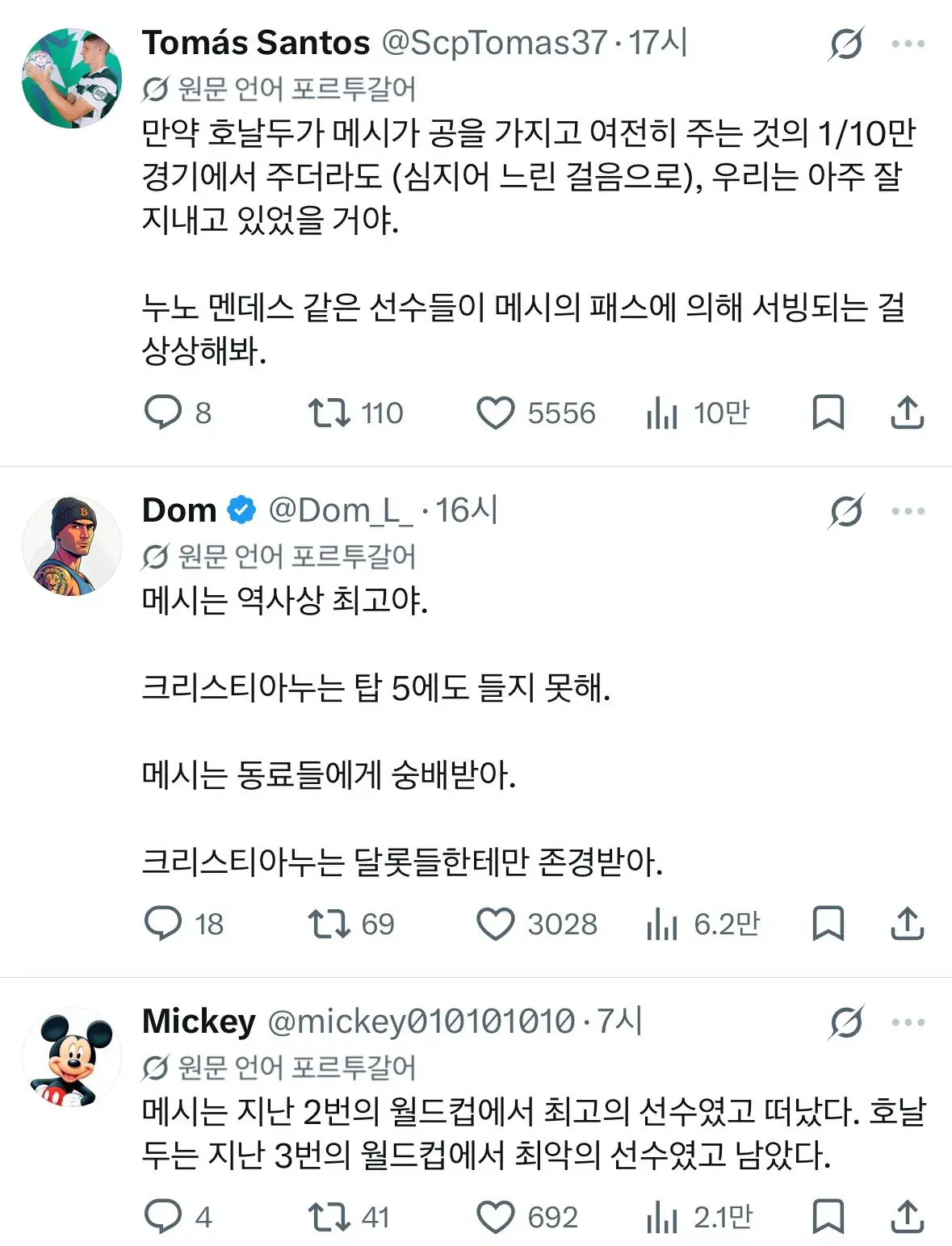
Task: Toggle translation icon on Dom's tweet
Action: (x=845, y=511)
